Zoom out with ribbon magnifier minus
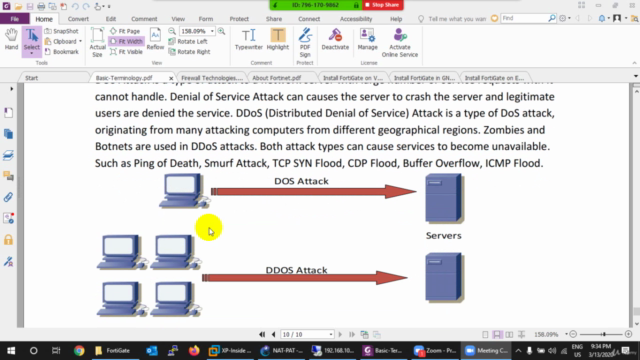Image resolution: width=640 pixels, height=360 pixels. (x=172, y=31)
